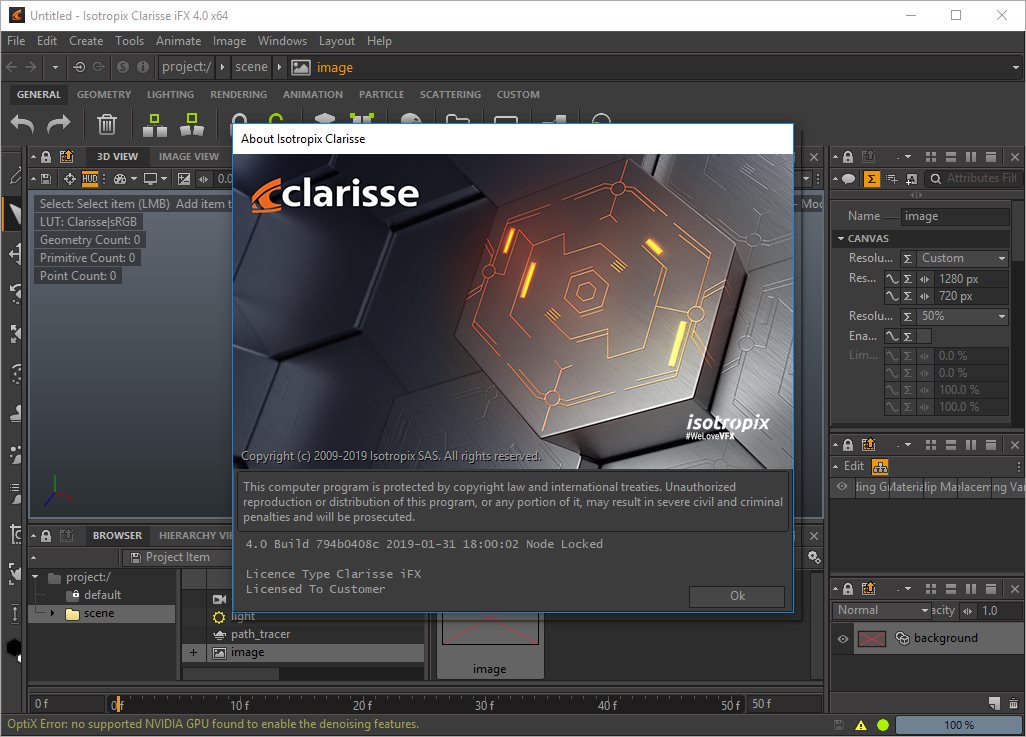
Task: Select the focus/center view crosshair icon
Action: tap(70, 178)
